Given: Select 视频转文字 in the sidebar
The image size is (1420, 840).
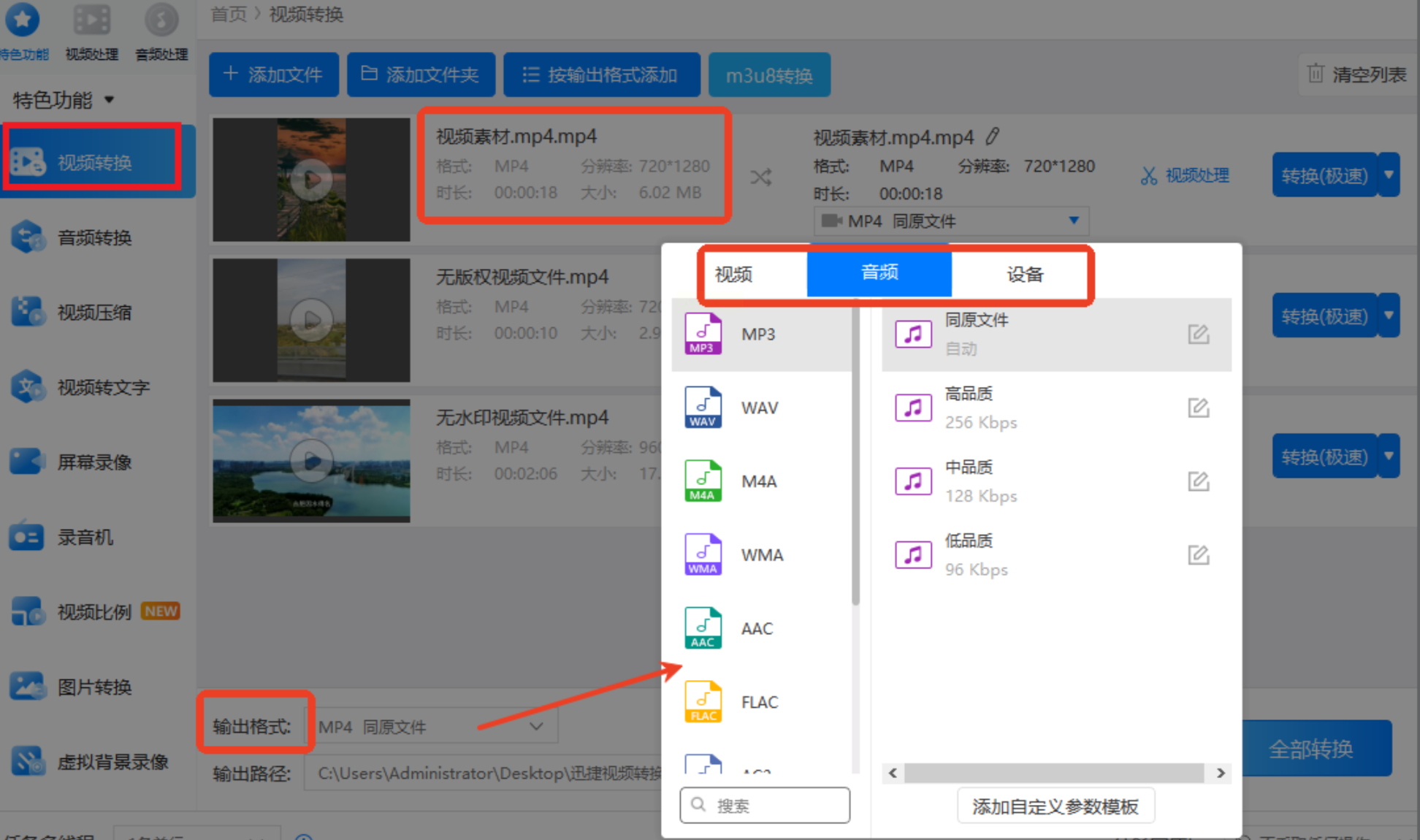Looking at the screenshot, I should pyautogui.click(x=102, y=388).
